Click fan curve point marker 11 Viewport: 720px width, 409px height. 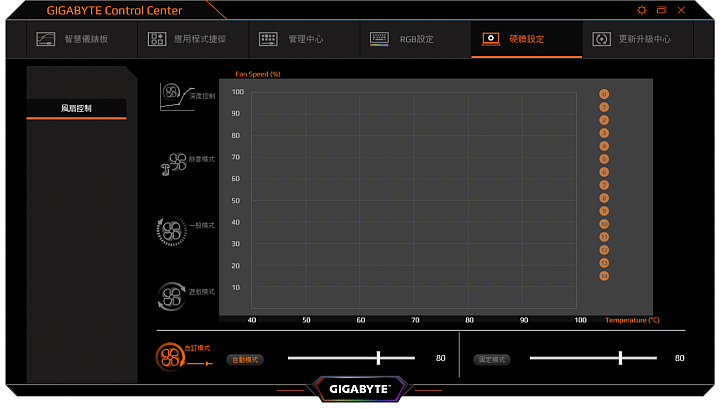[x=604, y=237]
